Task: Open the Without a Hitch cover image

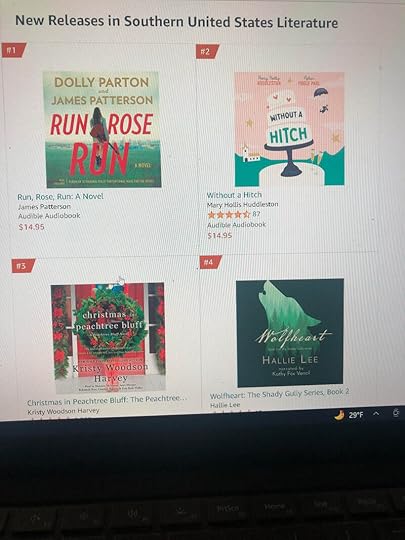Action: (289, 129)
